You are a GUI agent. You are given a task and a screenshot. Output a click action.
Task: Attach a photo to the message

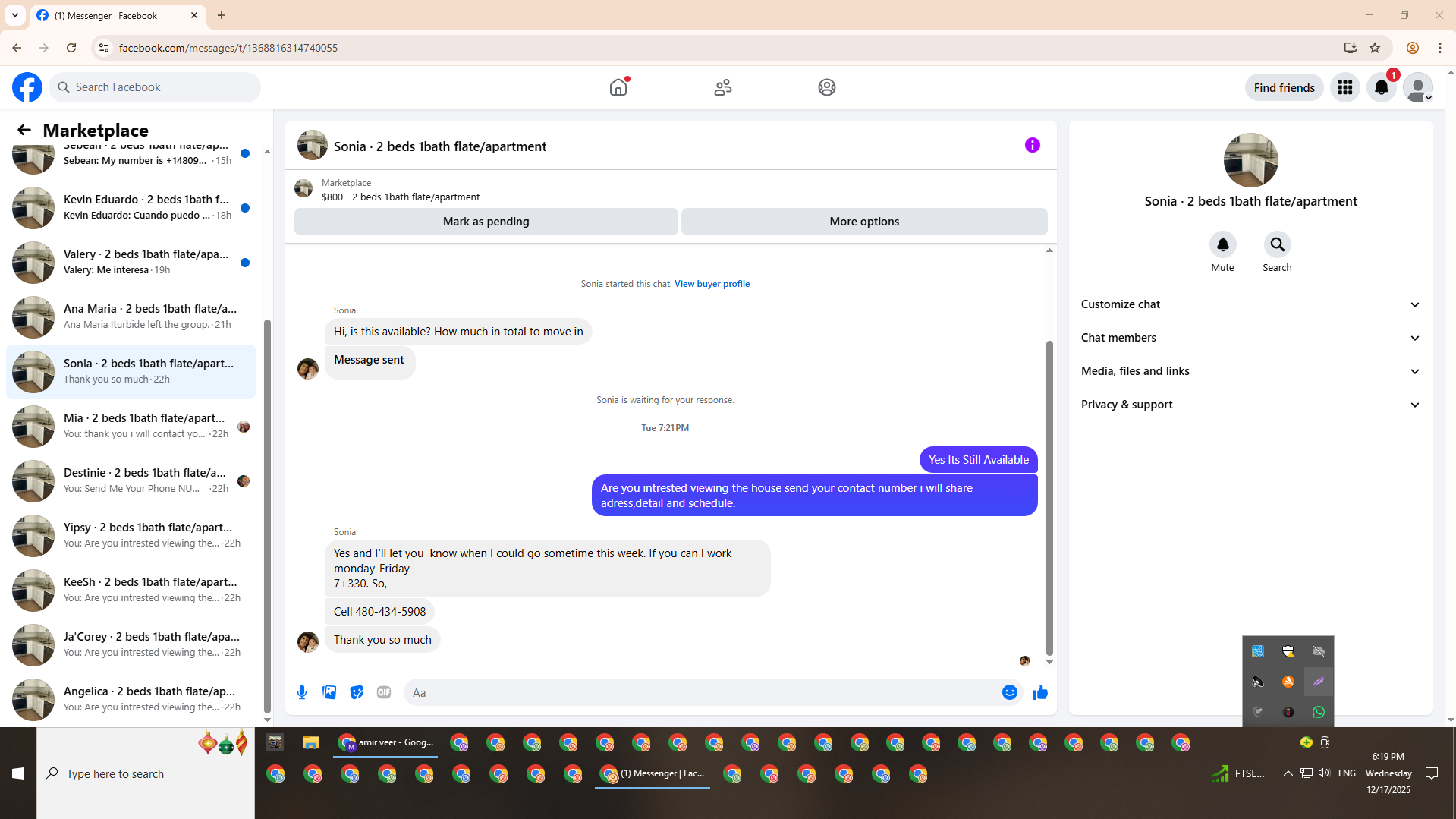pyautogui.click(x=329, y=692)
